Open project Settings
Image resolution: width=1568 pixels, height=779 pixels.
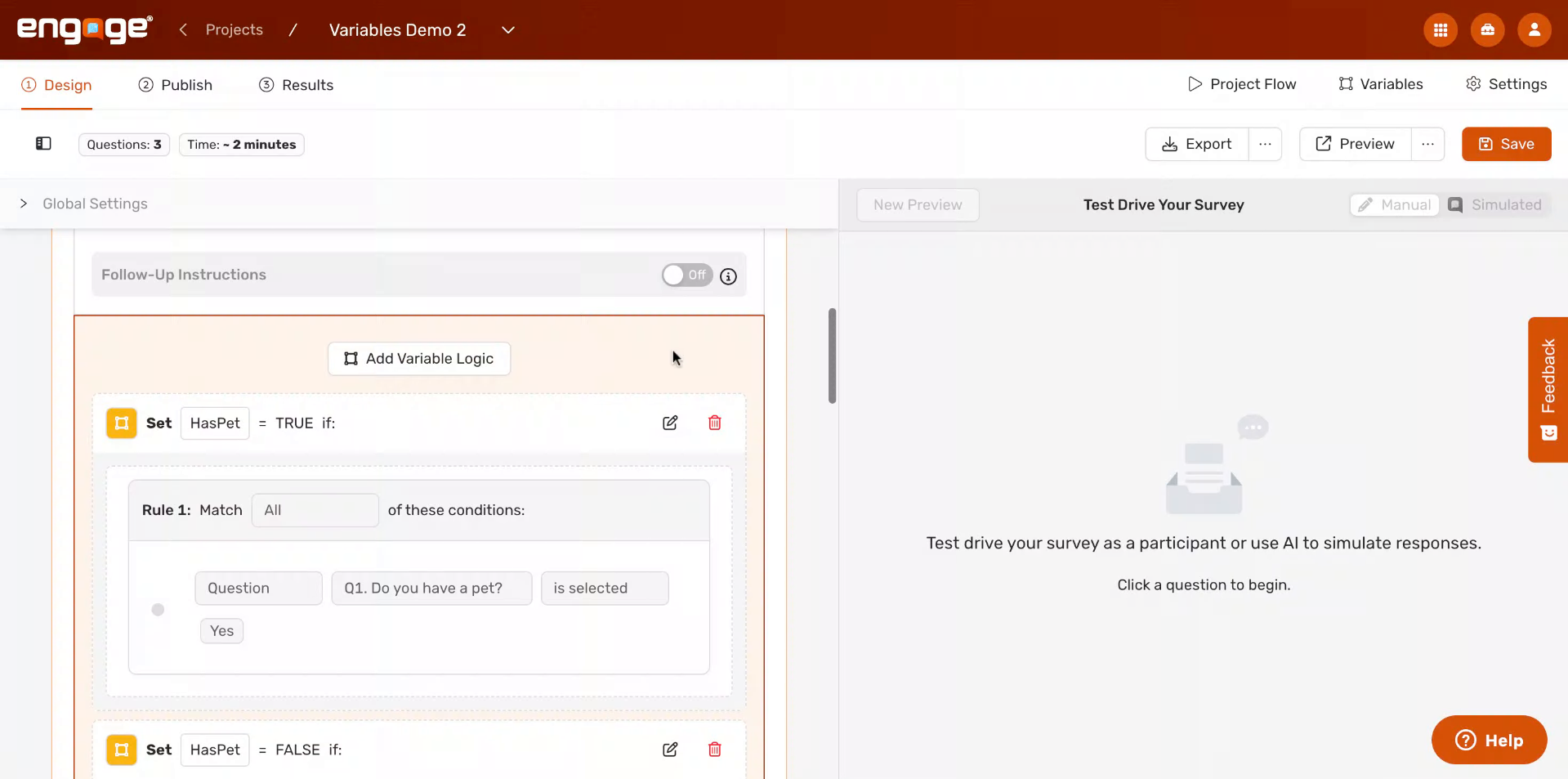tap(1506, 84)
